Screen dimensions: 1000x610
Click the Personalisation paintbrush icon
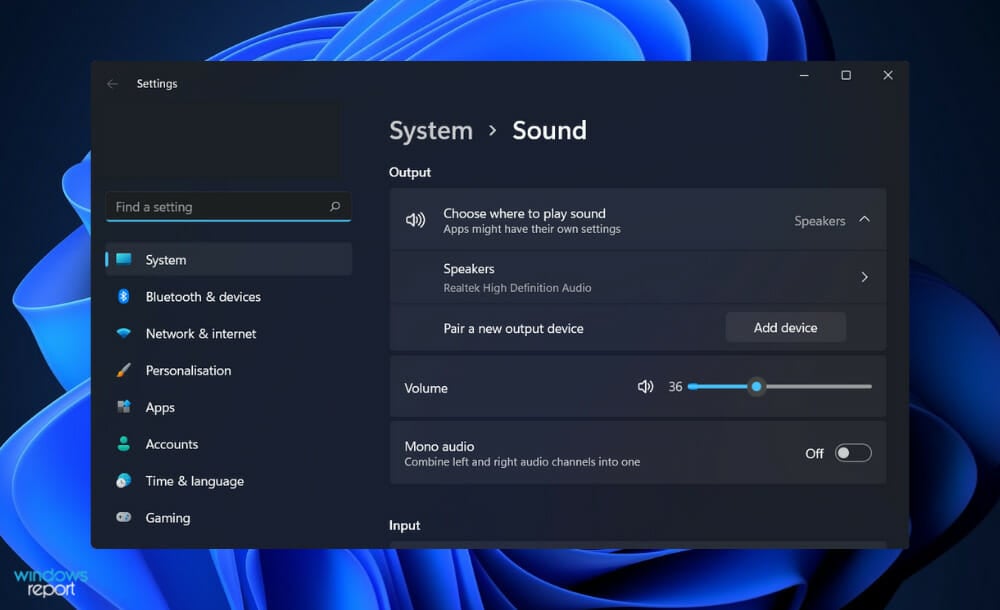click(x=124, y=370)
